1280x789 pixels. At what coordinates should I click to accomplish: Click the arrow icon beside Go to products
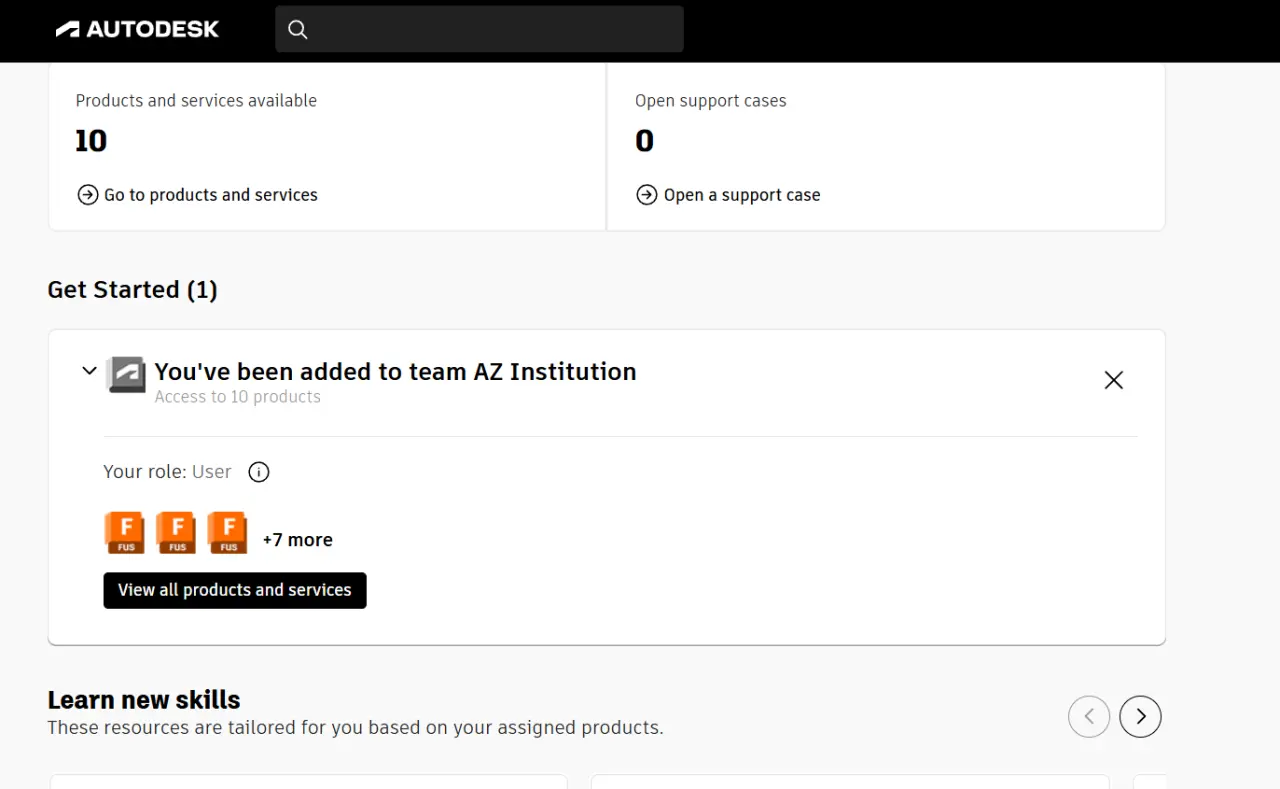(x=87, y=195)
